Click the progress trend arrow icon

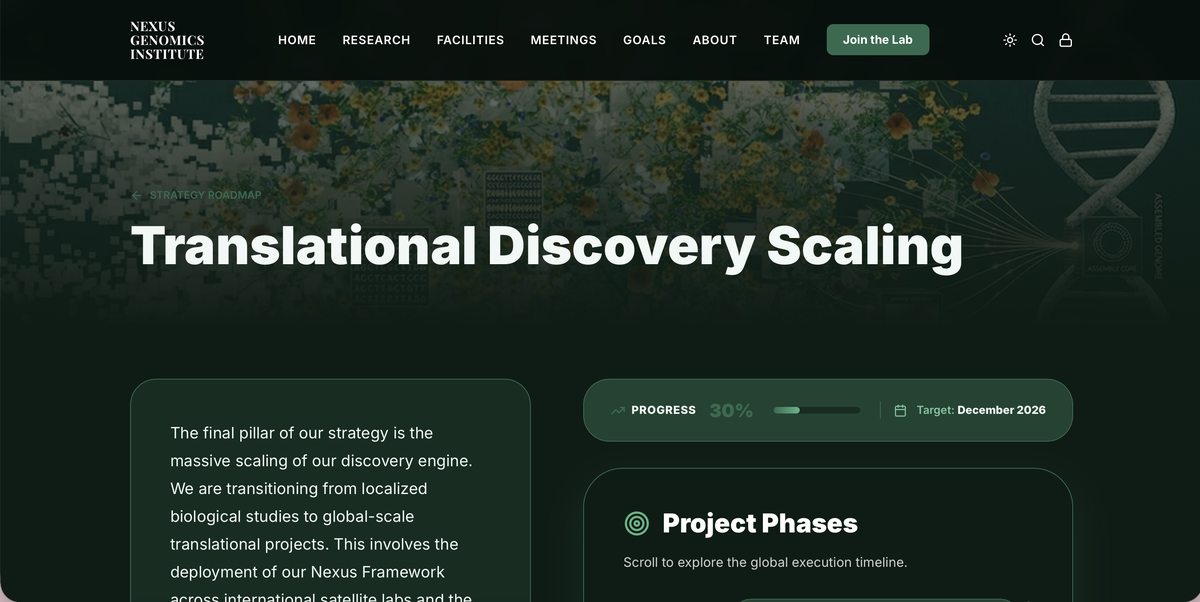[x=618, y=410]
